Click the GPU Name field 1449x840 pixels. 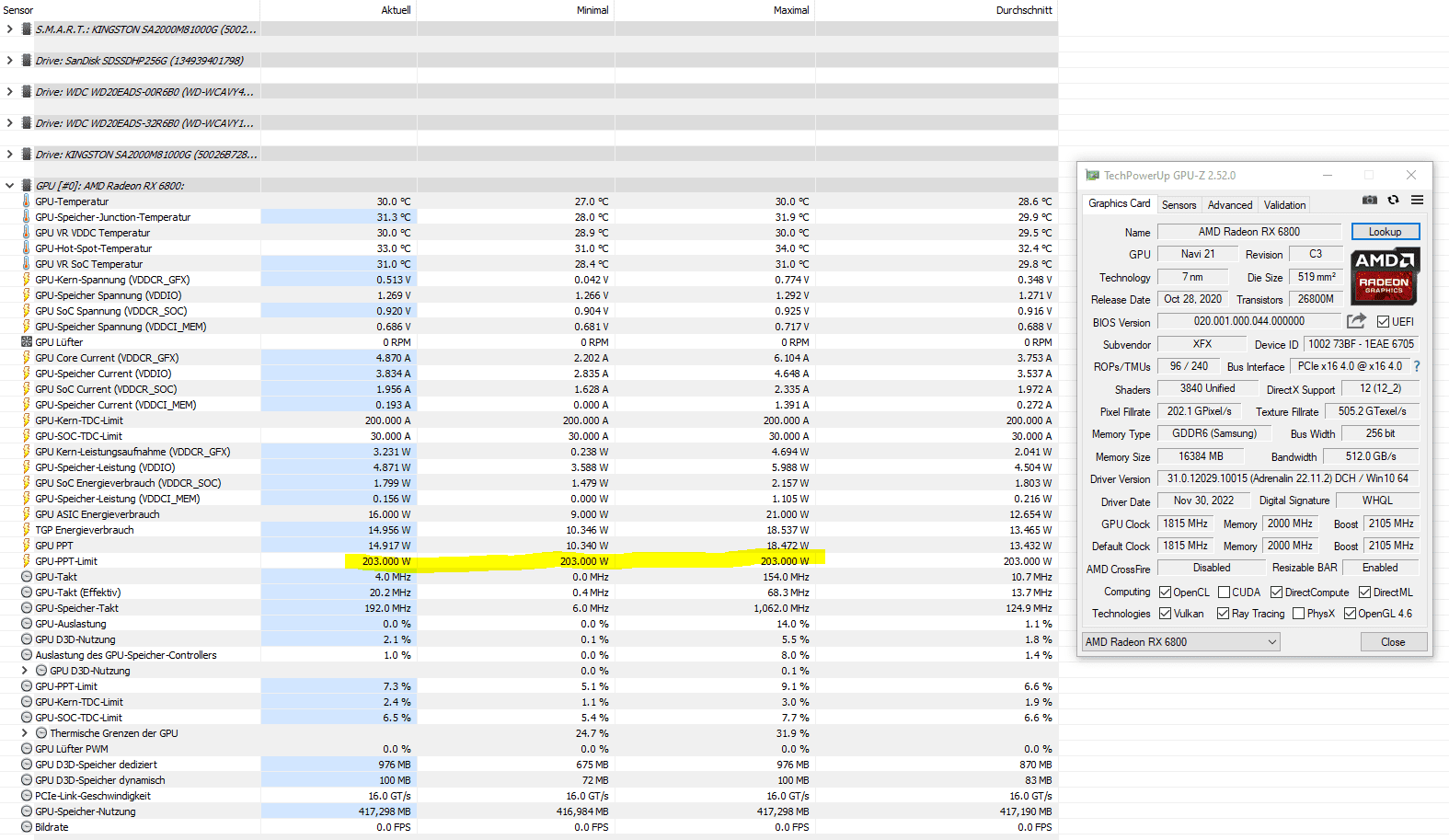pos(1249,232)
